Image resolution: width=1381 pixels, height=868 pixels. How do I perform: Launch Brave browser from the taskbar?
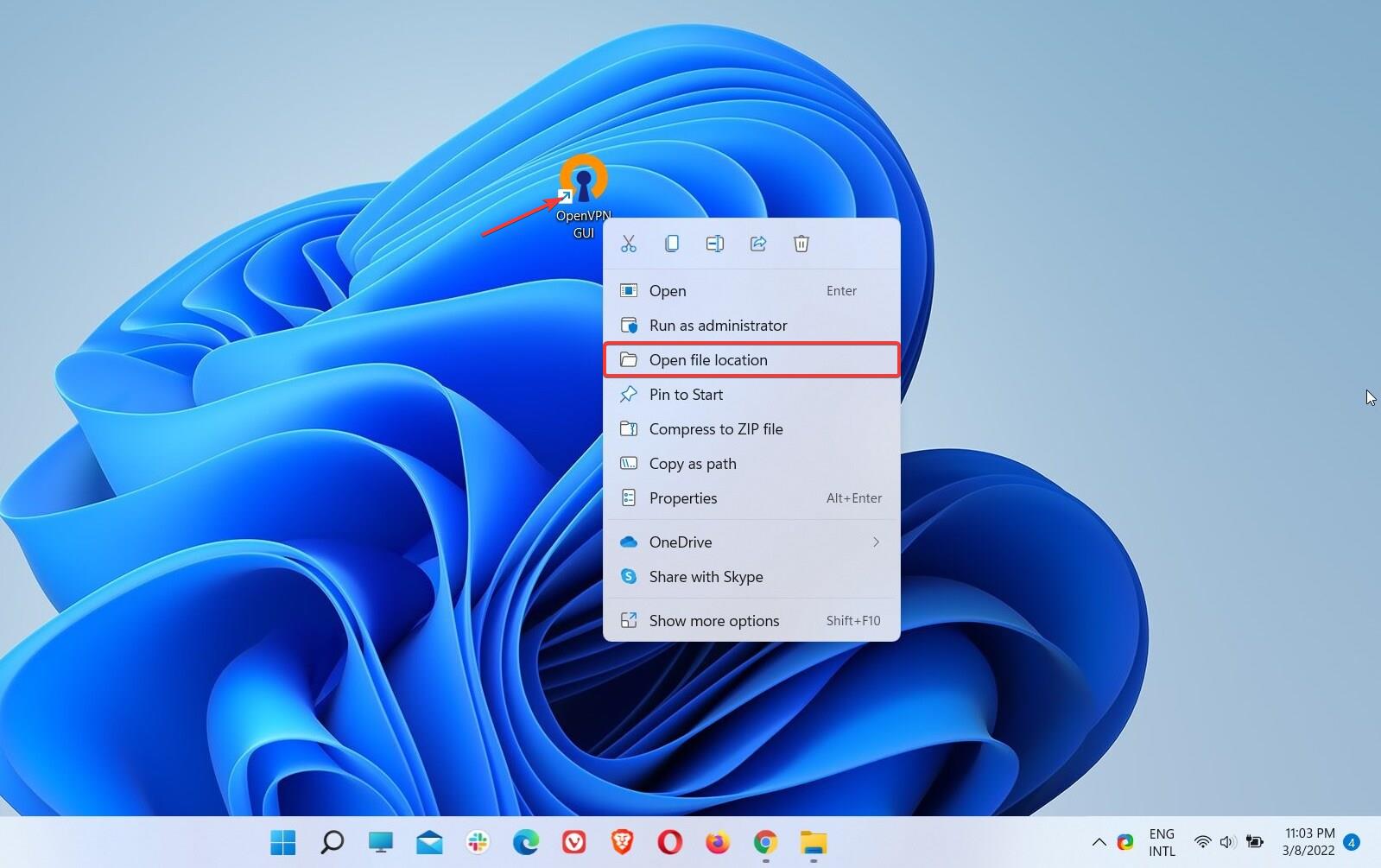[x=622, y=842]
